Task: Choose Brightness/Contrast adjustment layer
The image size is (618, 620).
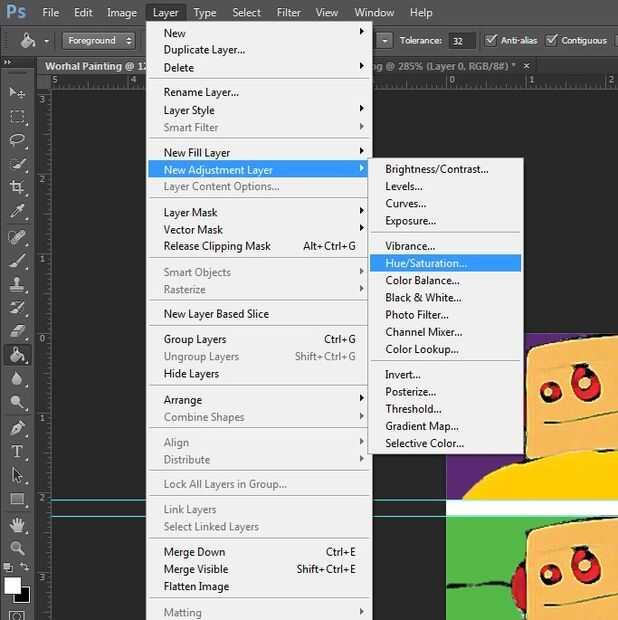Action: pyautogui.click(x=446, y=169)
